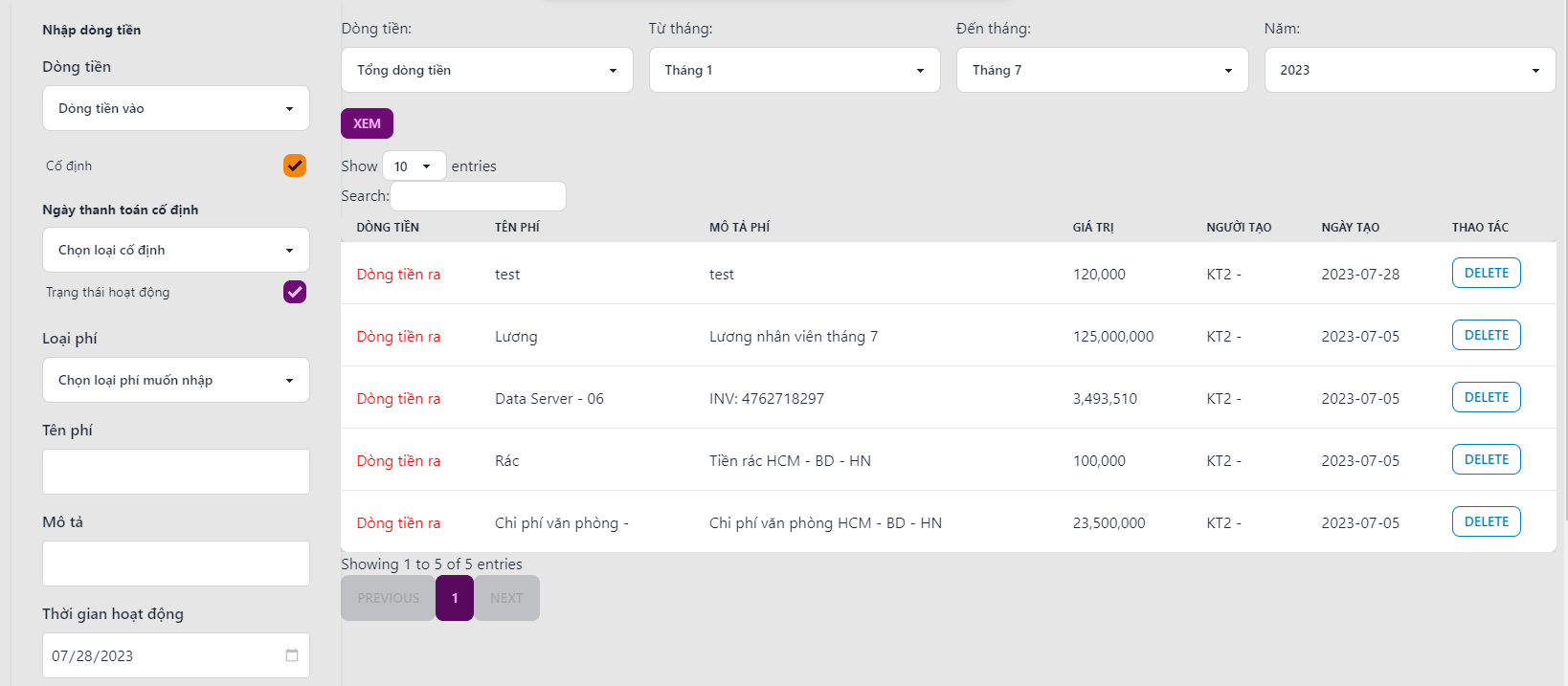Toggle the Cố định checkbox
This screenshot has height=686, width=1568.
click(295, 166)
